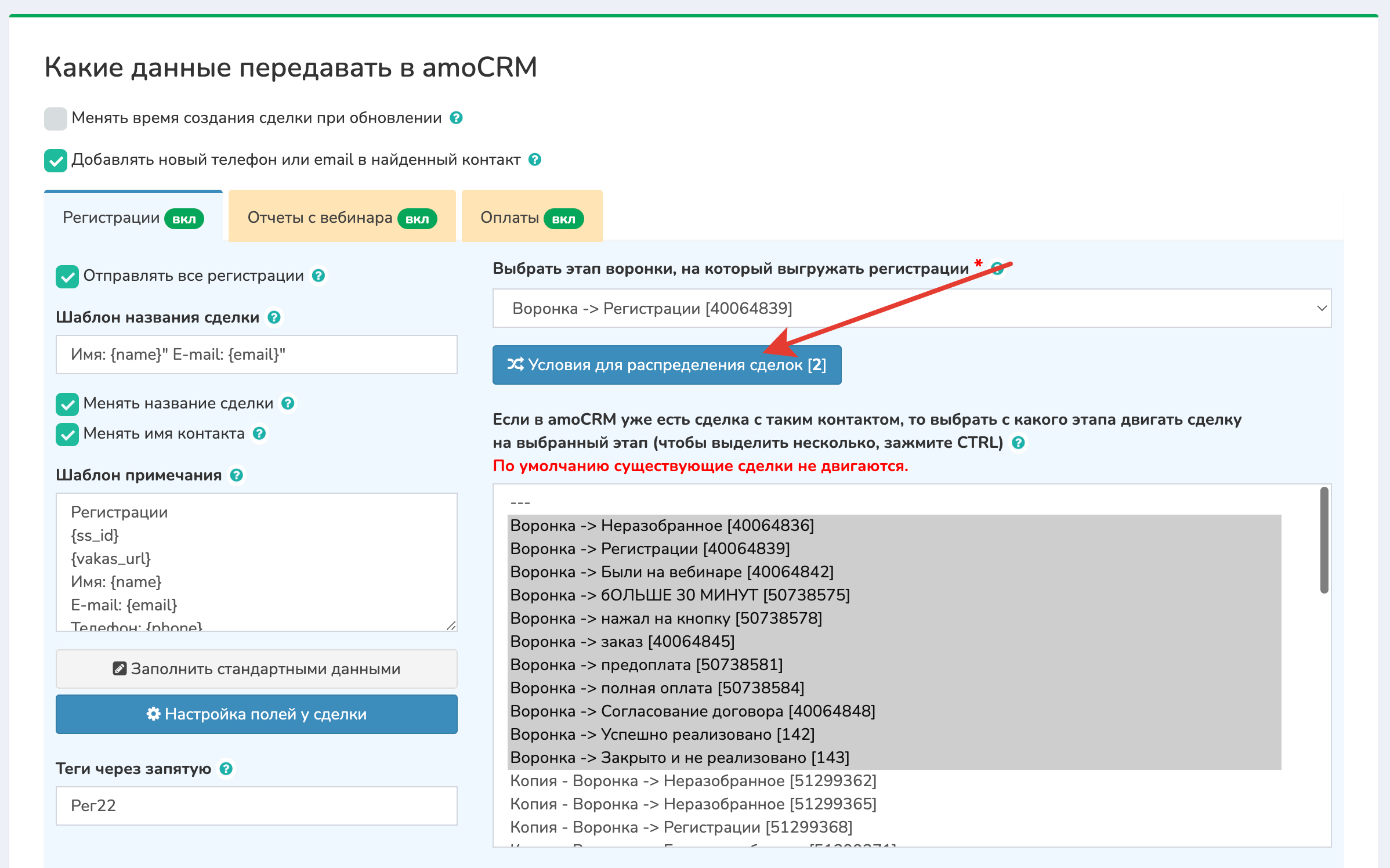The image size is (1390, 868).
Task: Click help icon next to 'Отправлять все регистрации'
Action: click(318, 276)
